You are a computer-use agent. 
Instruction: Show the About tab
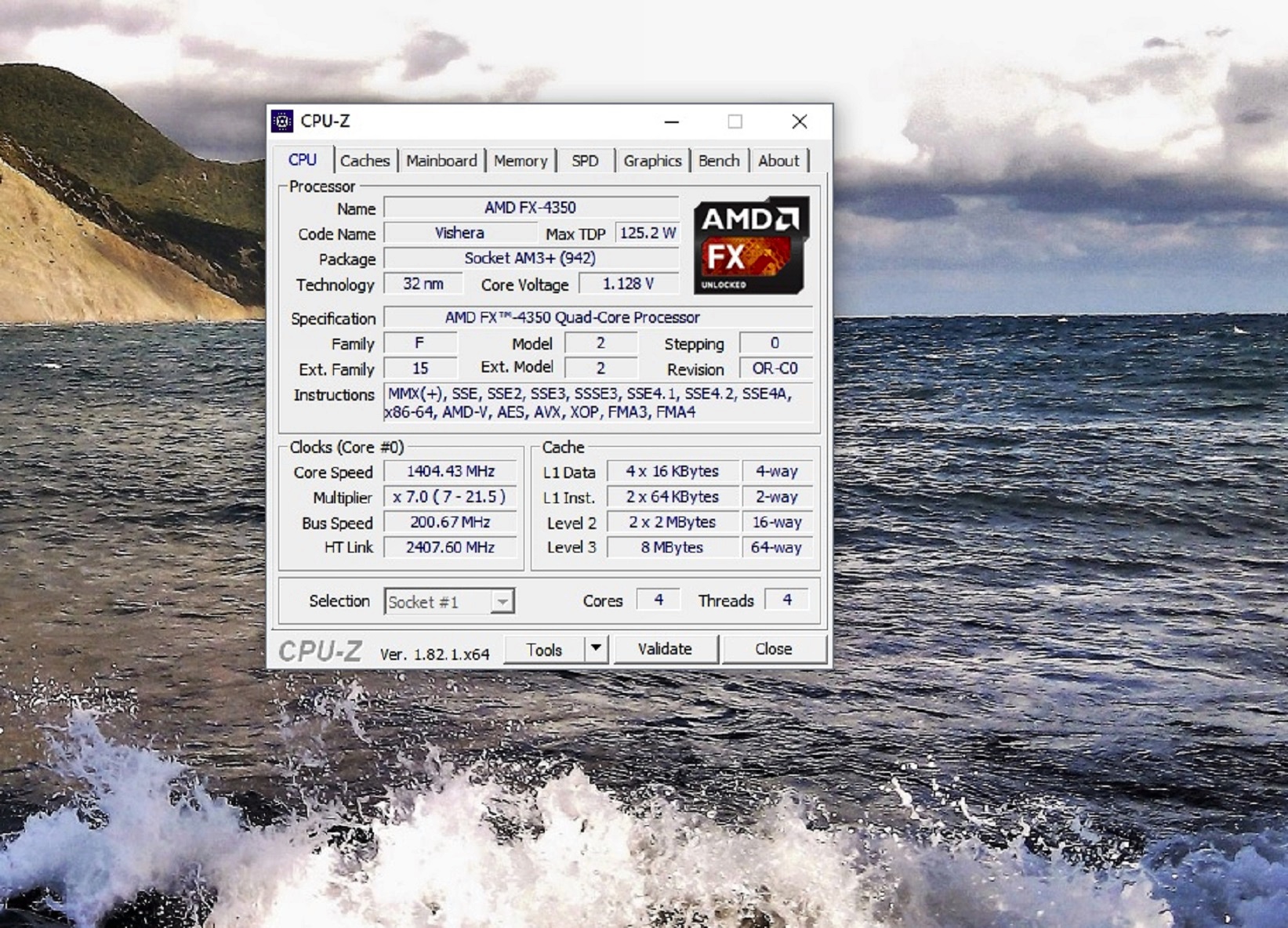pyautogui.click(x=778, y=161)
